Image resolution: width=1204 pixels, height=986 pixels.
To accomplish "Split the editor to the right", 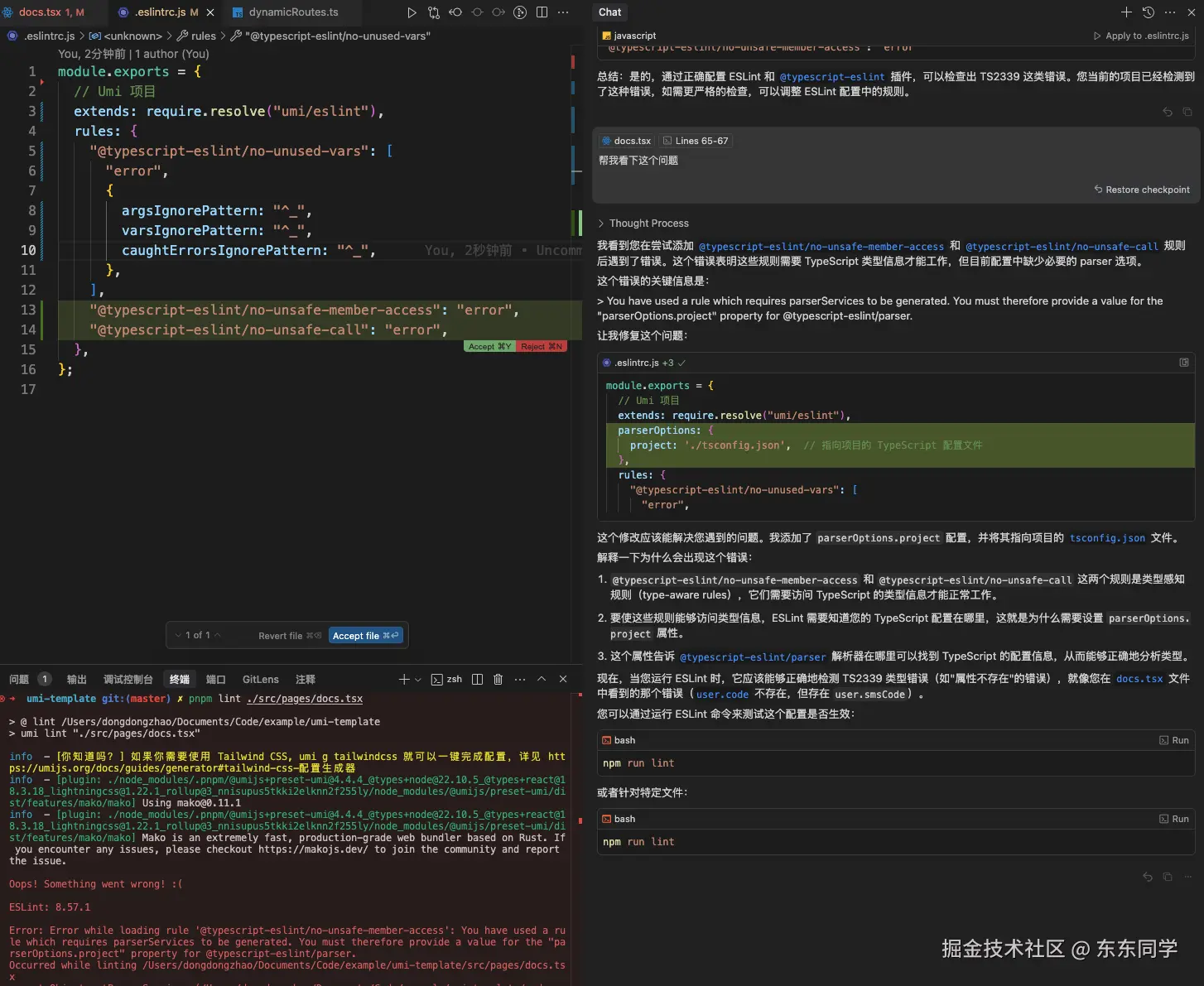I will pos(542,12).
